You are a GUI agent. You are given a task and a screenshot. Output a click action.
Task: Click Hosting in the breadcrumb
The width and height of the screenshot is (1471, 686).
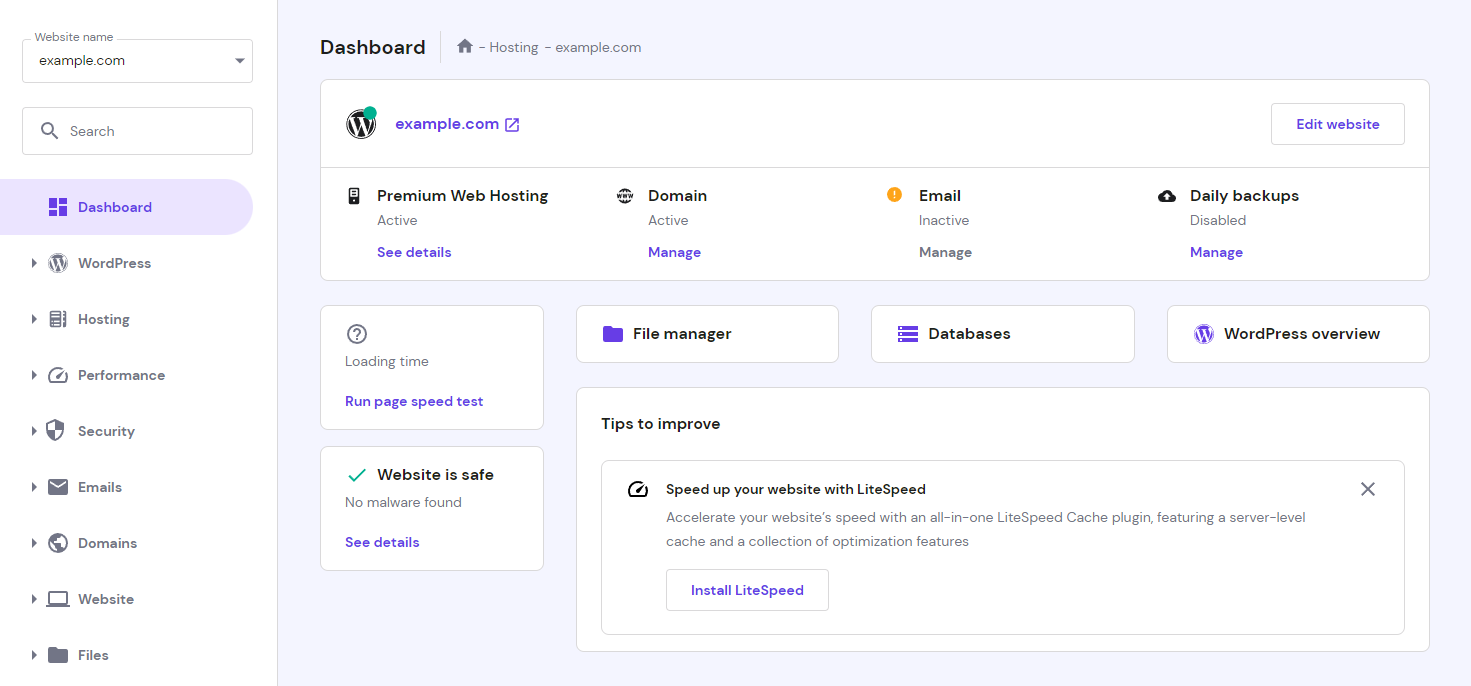tap(514, 47)
